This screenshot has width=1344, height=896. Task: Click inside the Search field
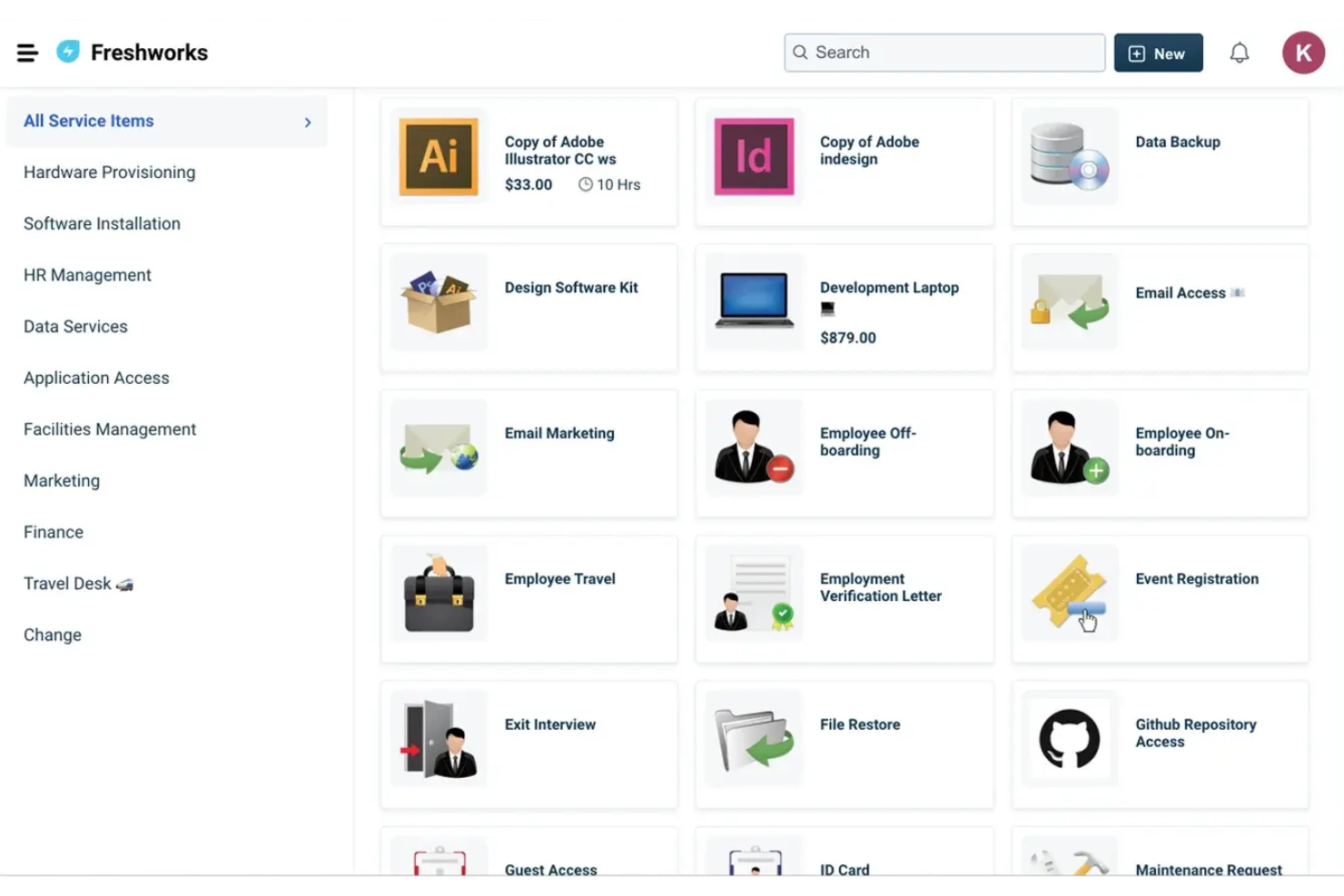click(944, 52)
